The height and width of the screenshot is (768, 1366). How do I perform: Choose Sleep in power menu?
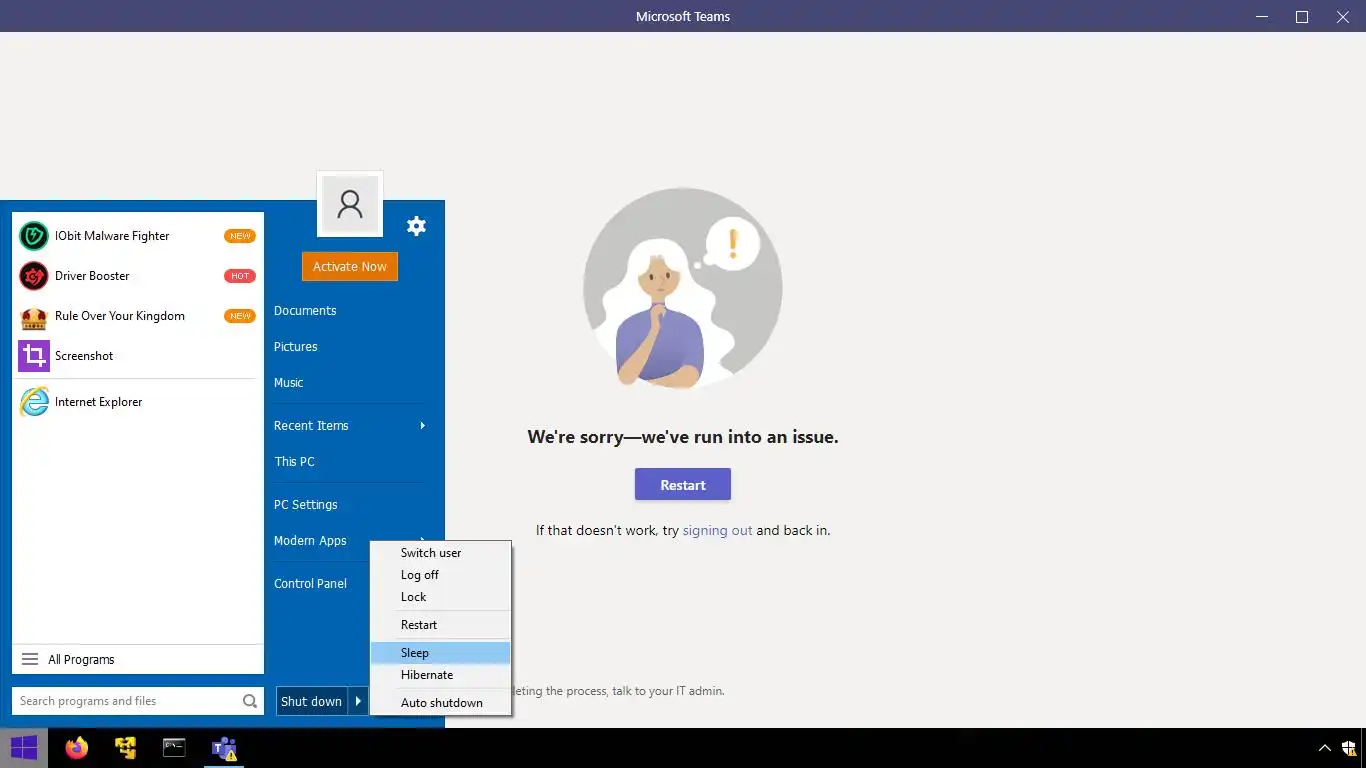pos(441,653)
